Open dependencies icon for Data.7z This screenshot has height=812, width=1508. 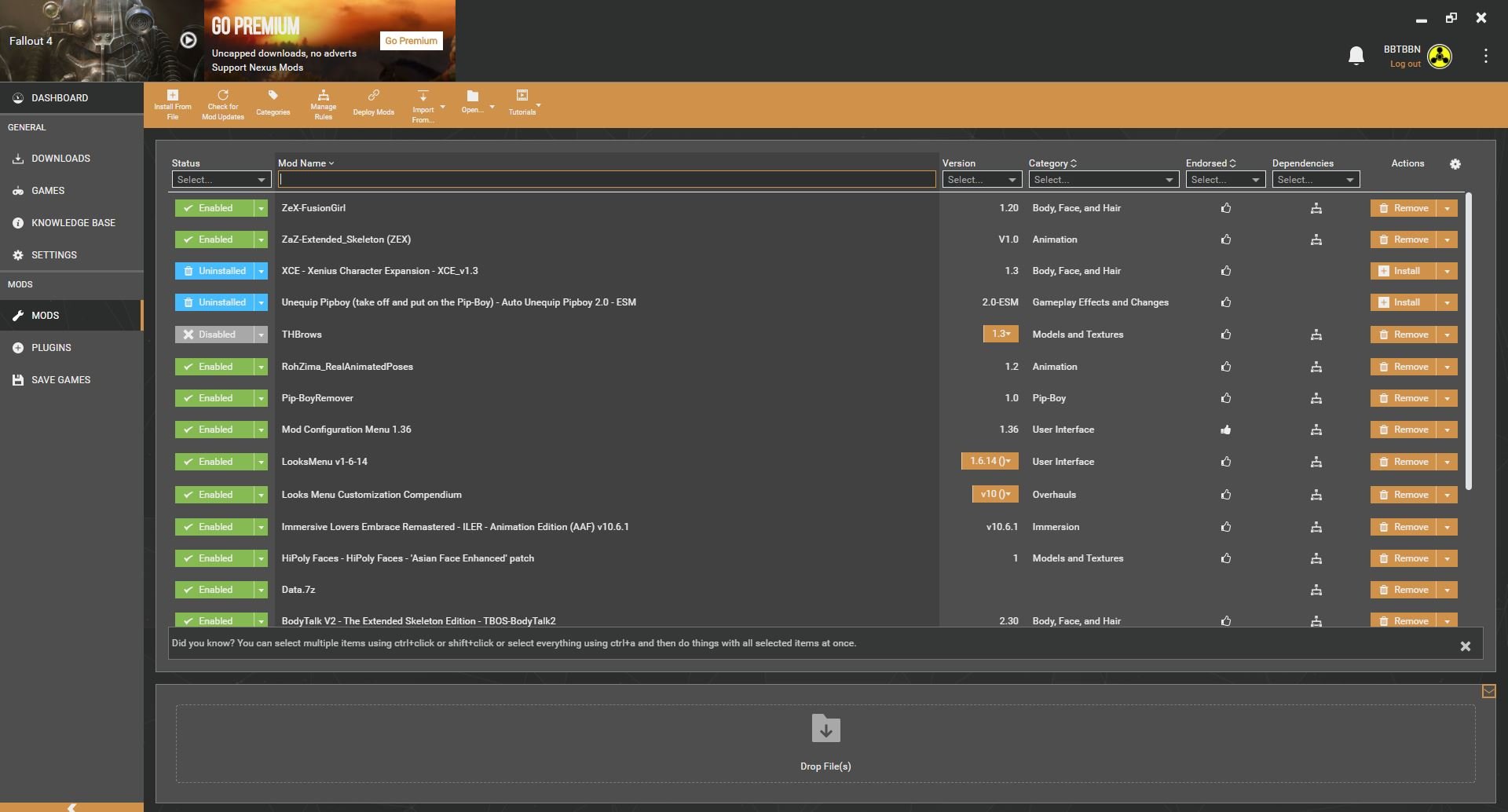point(1316,590)
